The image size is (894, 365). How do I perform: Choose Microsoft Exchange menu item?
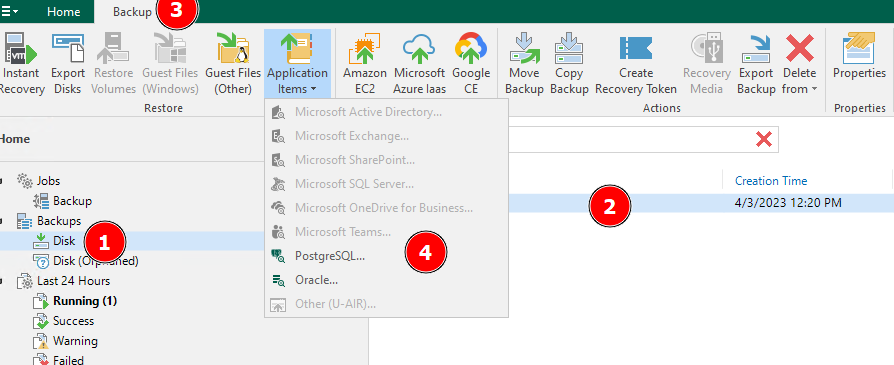(x=386, y=136)
